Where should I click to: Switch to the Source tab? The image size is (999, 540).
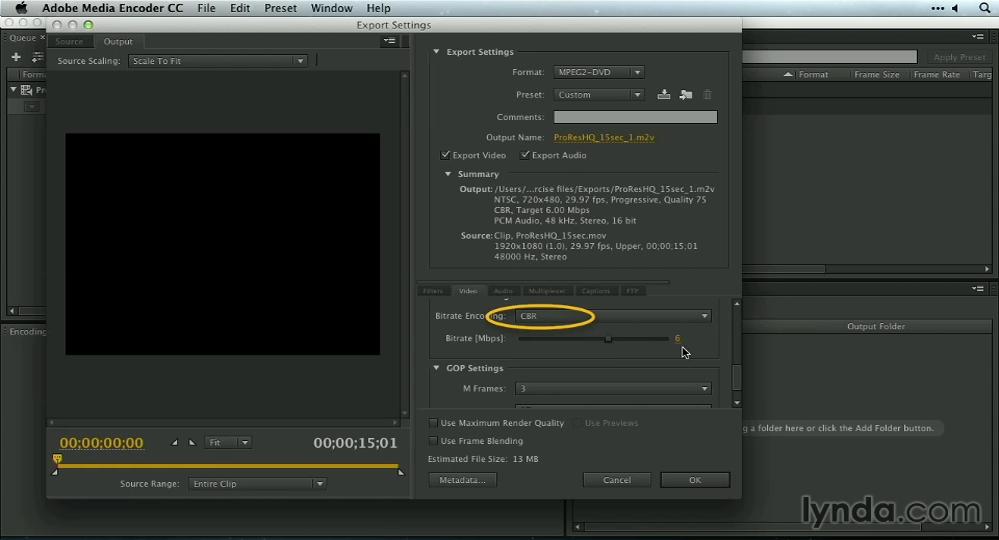pos(70,41)
